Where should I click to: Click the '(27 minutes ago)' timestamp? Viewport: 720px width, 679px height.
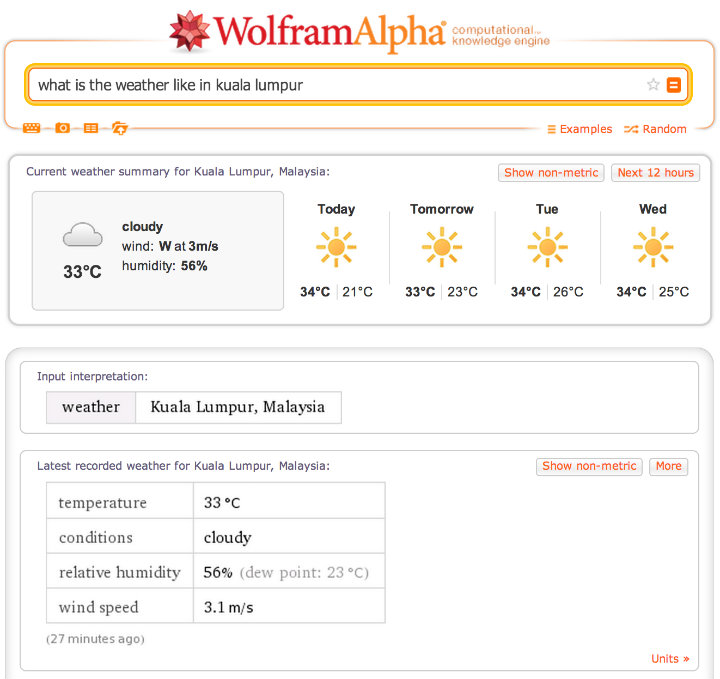pyautogui.click(x=95, y=639)
